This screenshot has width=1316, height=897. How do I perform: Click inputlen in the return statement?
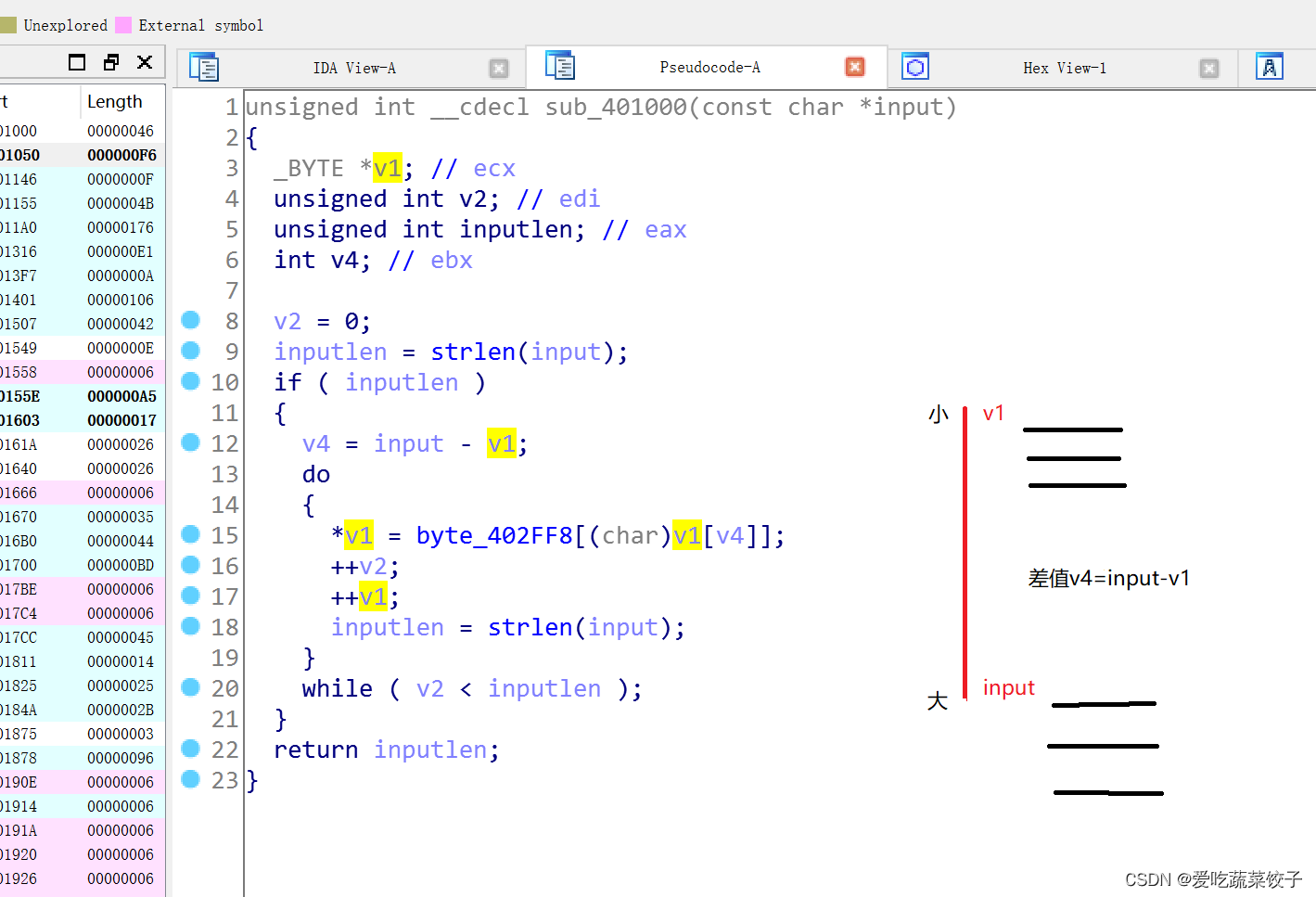point(430,750)
